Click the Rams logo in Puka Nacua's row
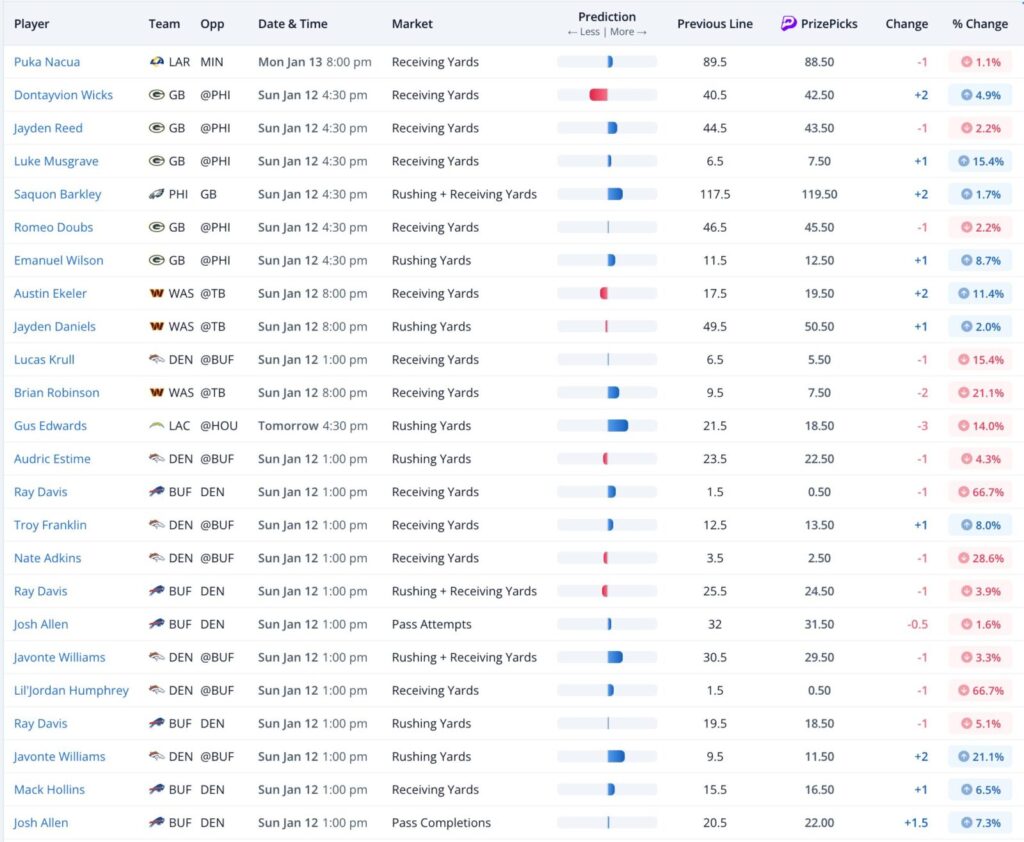Image resolution: width=1024 pixels, height=842 pixels. (156, 62)
